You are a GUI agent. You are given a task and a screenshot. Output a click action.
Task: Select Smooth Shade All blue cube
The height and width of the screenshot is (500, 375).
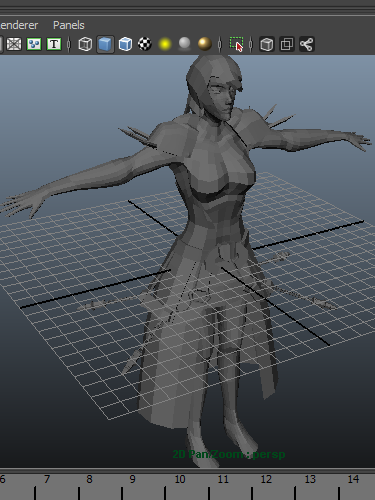tap(105, 44)
